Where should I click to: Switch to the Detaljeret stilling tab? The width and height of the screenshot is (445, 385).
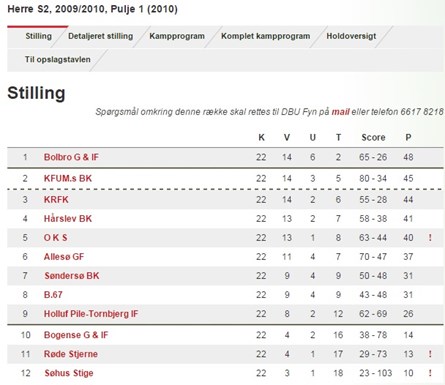[100, 36]
